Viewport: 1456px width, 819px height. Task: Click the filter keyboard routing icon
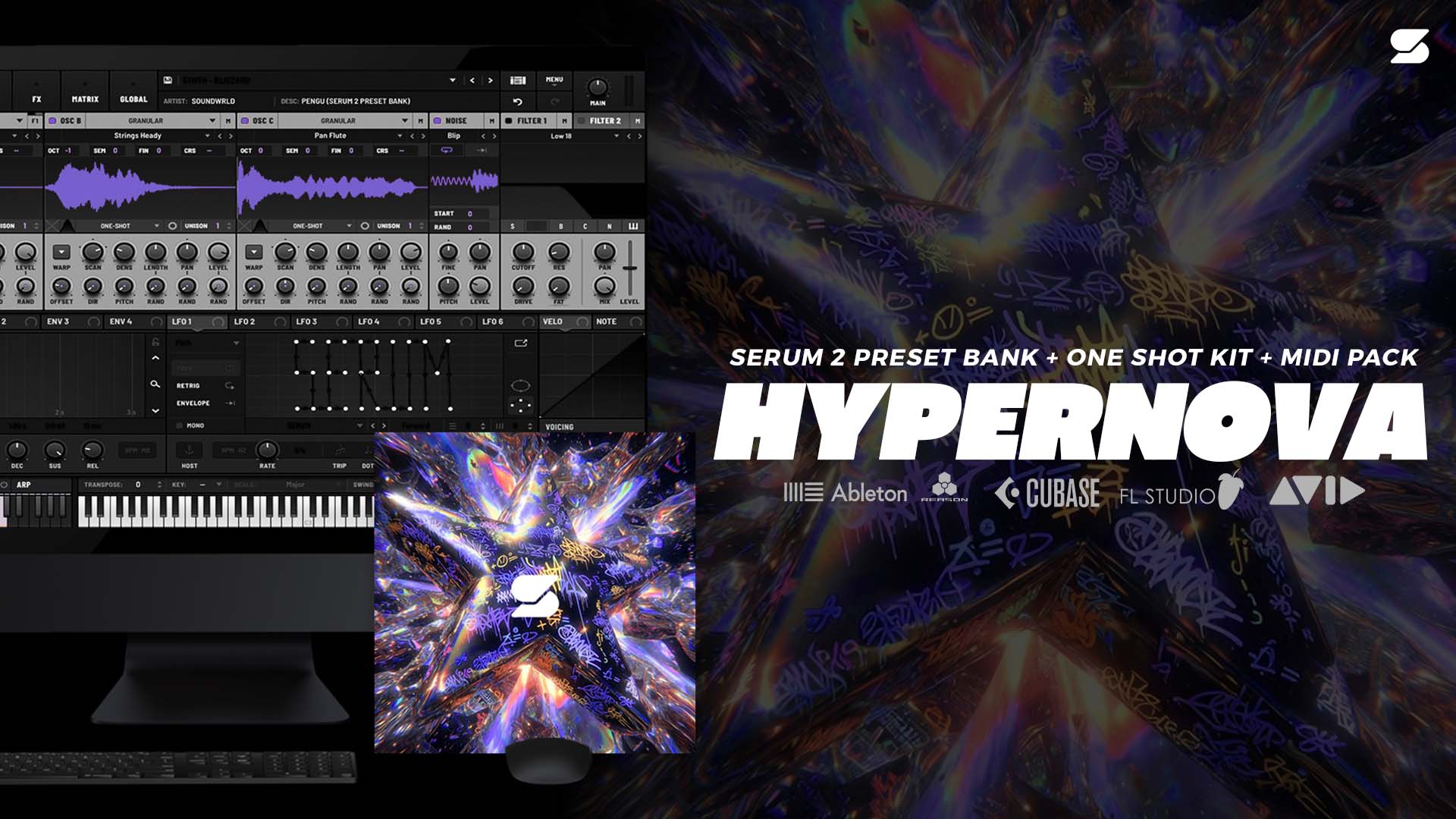click(633, 226)
